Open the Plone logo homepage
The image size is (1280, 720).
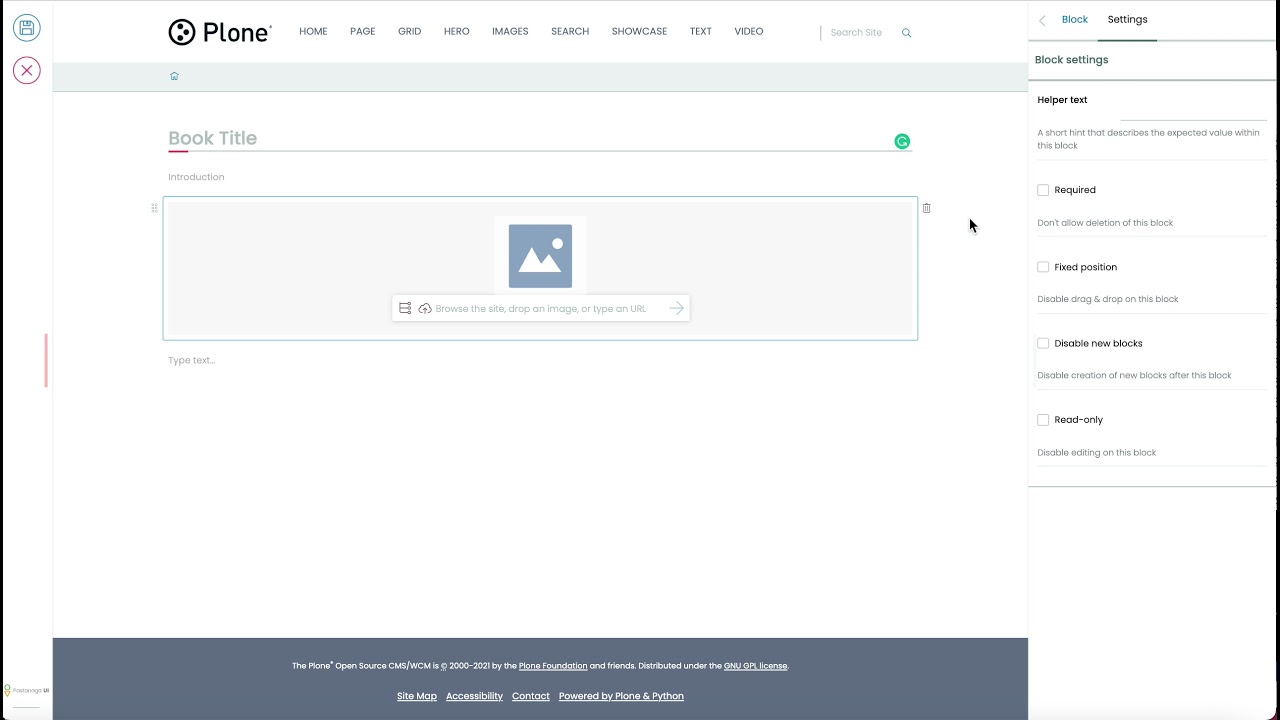tap(220, 32)
